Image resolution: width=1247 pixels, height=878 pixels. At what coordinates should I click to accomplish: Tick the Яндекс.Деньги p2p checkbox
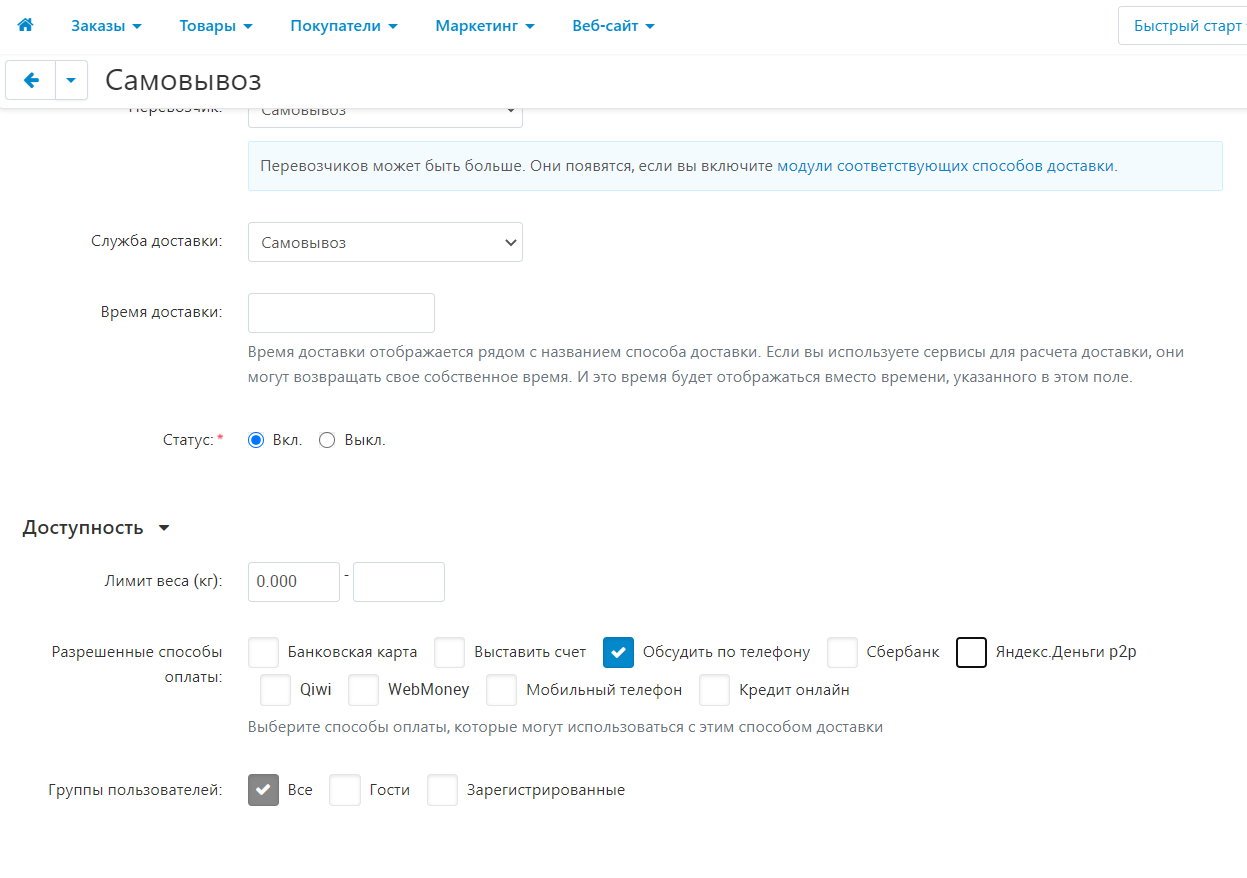coord(972,652)
